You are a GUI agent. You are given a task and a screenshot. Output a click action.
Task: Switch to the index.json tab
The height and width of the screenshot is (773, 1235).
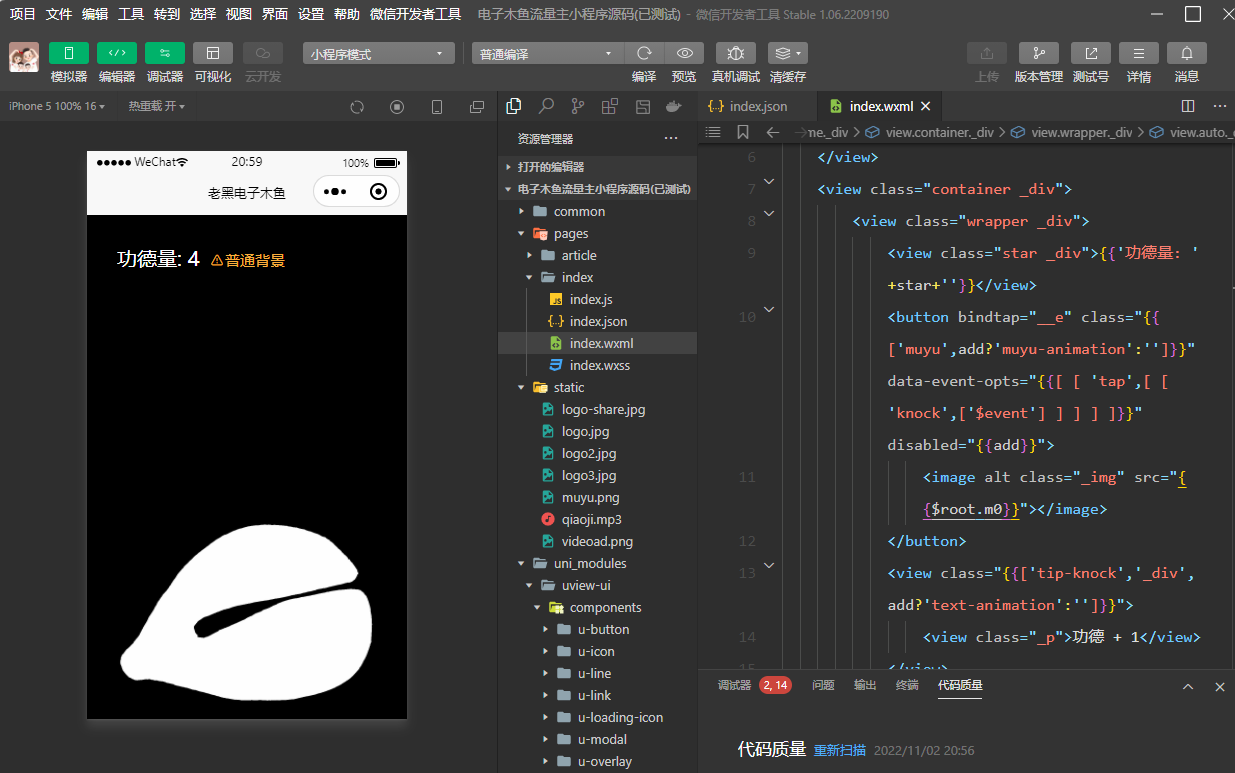[757, 106]
